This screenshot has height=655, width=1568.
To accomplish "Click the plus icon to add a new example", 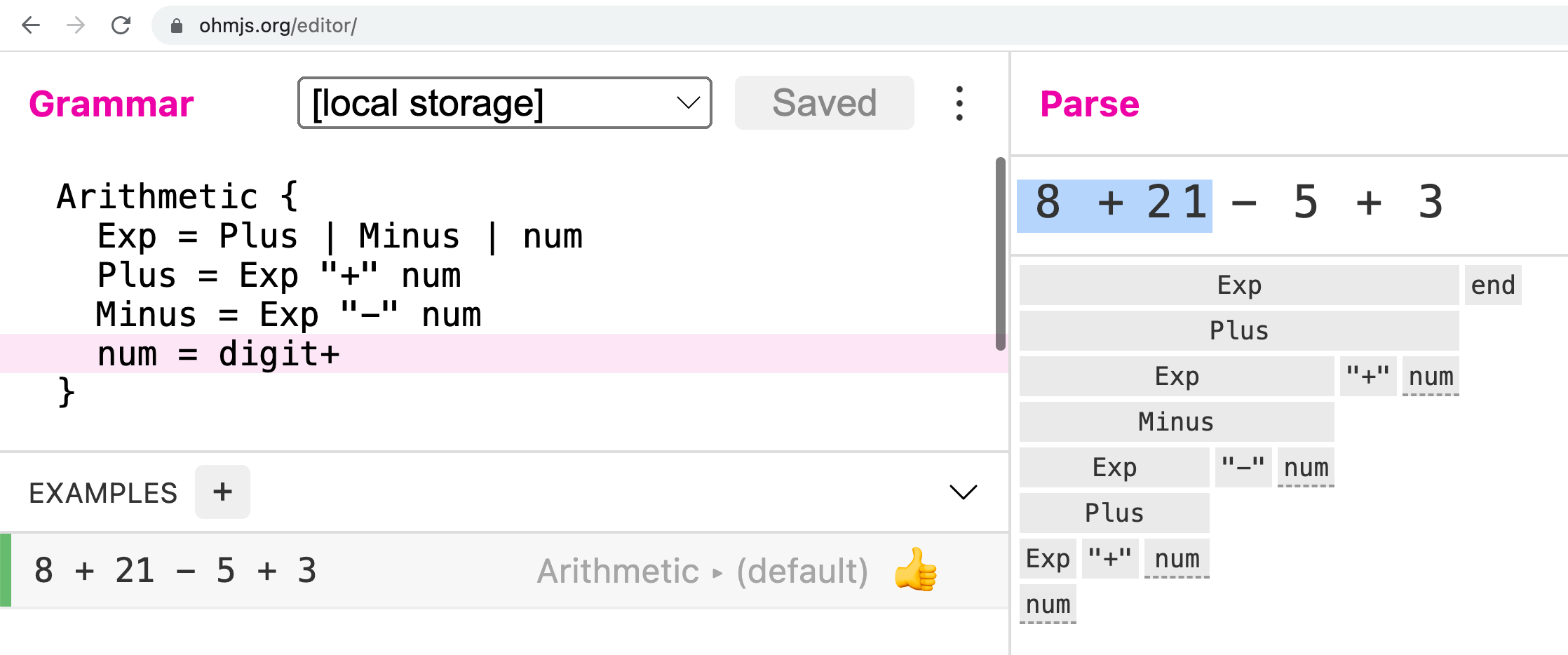I will coord(222,492).
